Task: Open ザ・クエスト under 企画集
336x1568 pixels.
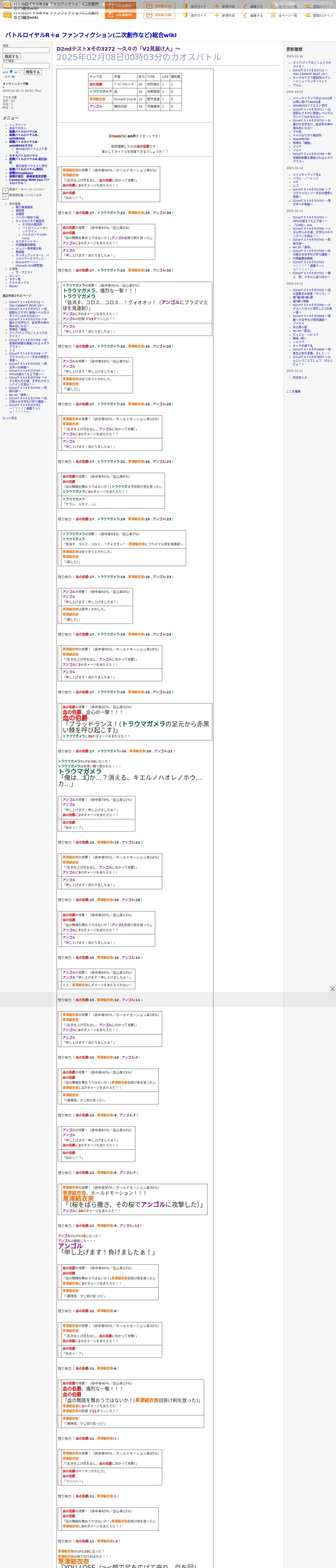Action: click(x=24, y=272)
